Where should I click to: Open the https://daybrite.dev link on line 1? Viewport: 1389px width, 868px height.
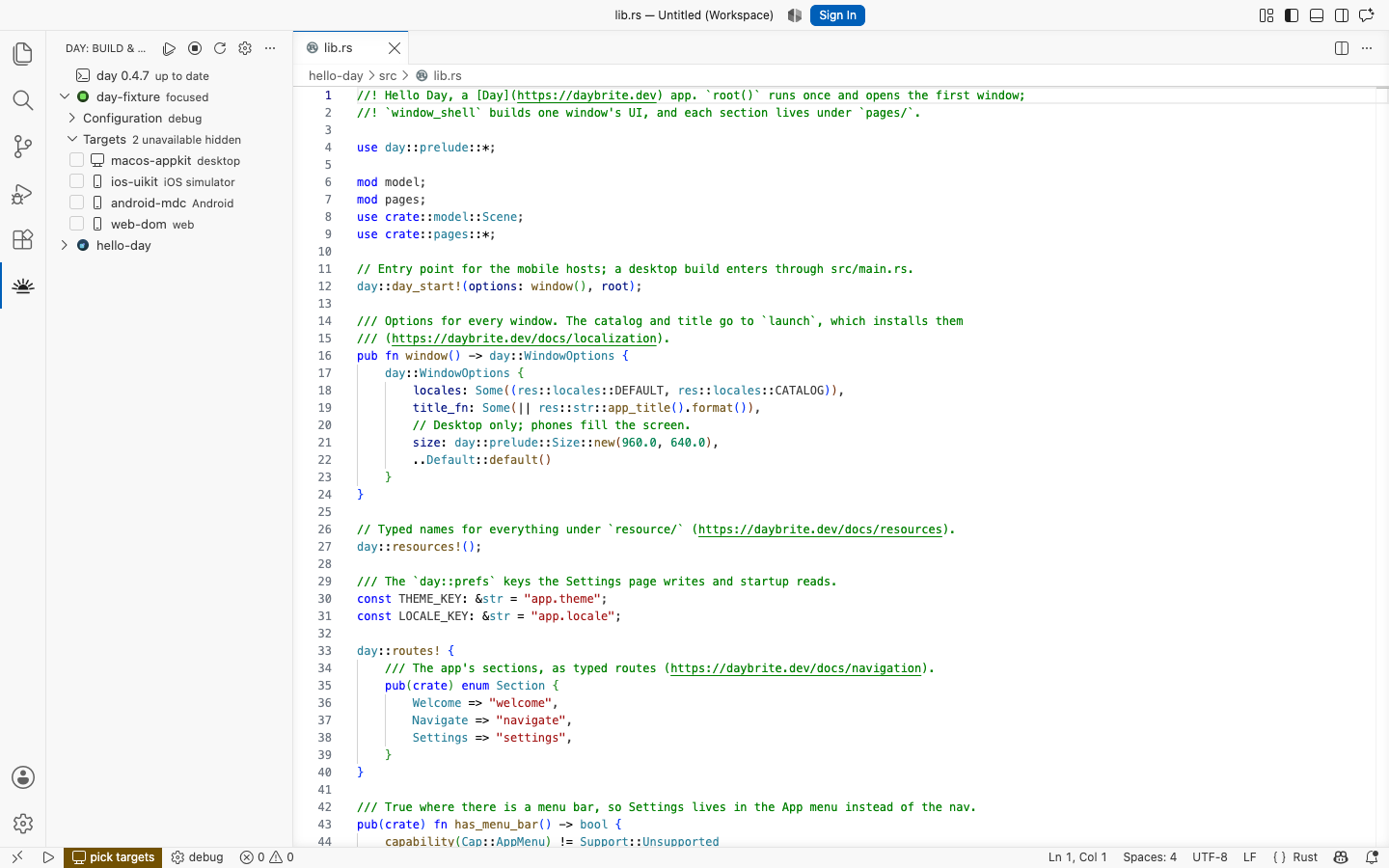click(x=587, y=95)
